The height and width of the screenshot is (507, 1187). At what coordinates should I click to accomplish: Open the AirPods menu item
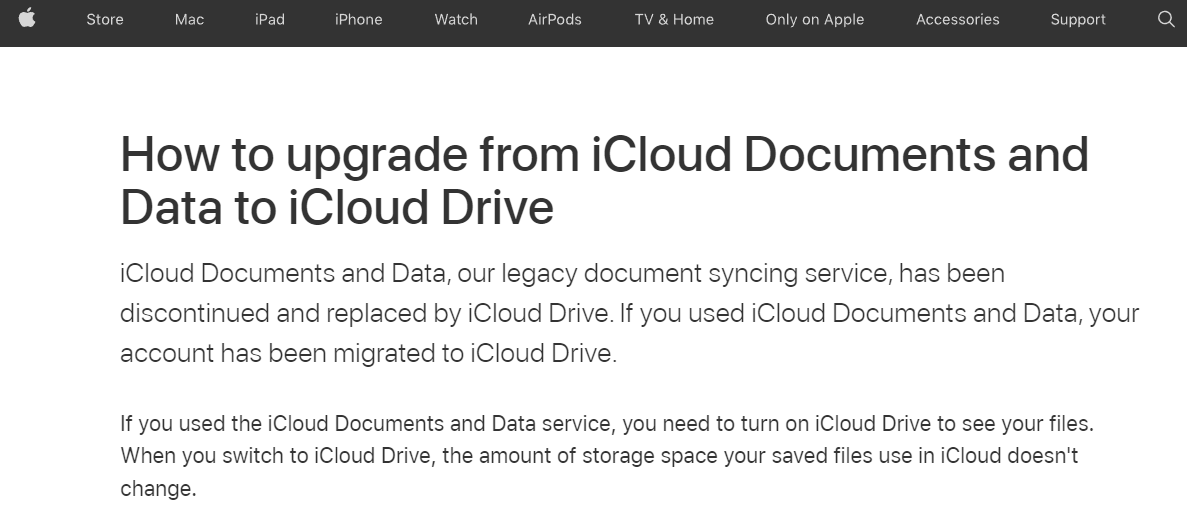(x=555, y=20)
